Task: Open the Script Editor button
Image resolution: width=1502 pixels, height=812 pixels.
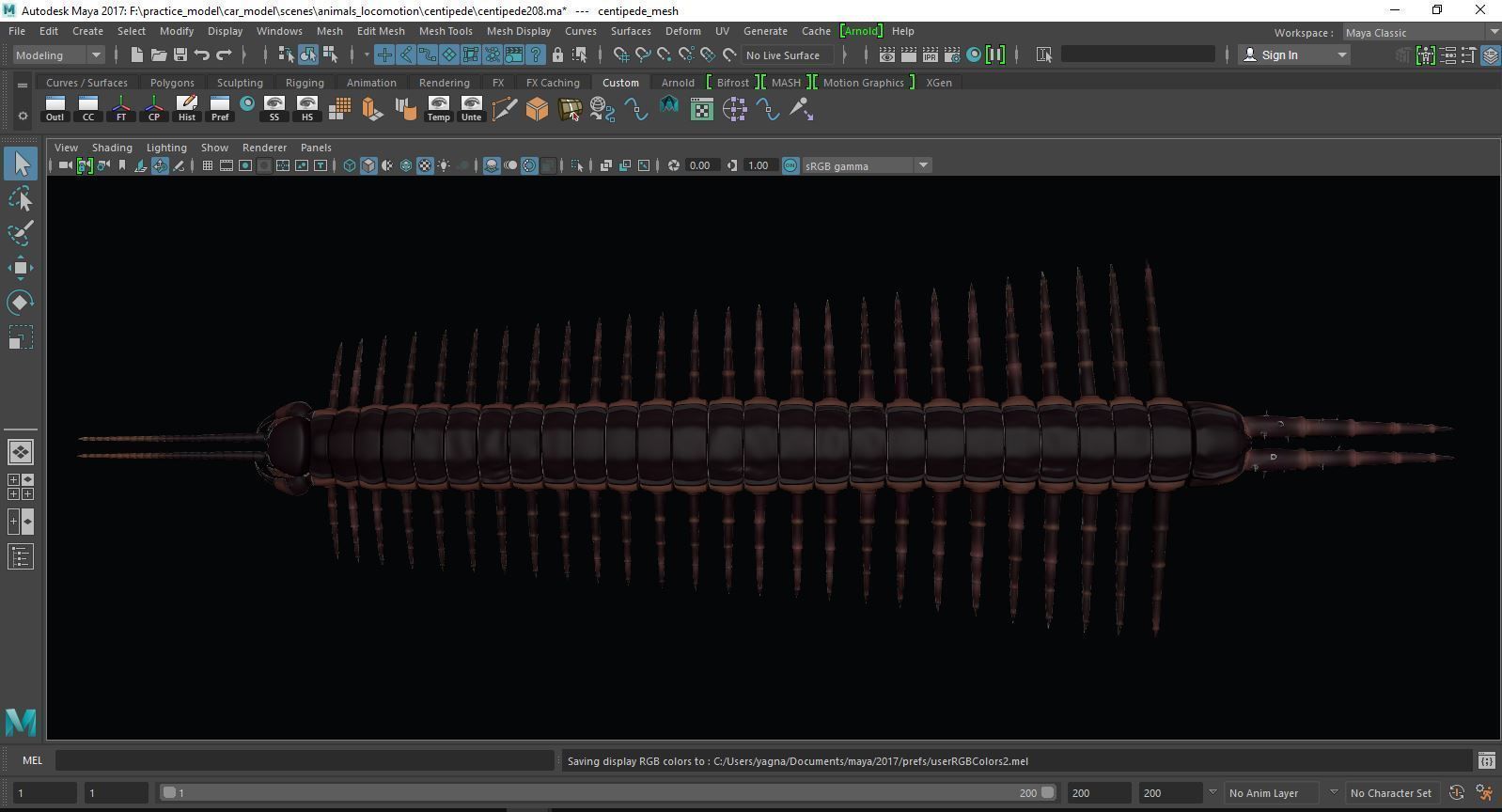Action: click(x=1486, y=760)
